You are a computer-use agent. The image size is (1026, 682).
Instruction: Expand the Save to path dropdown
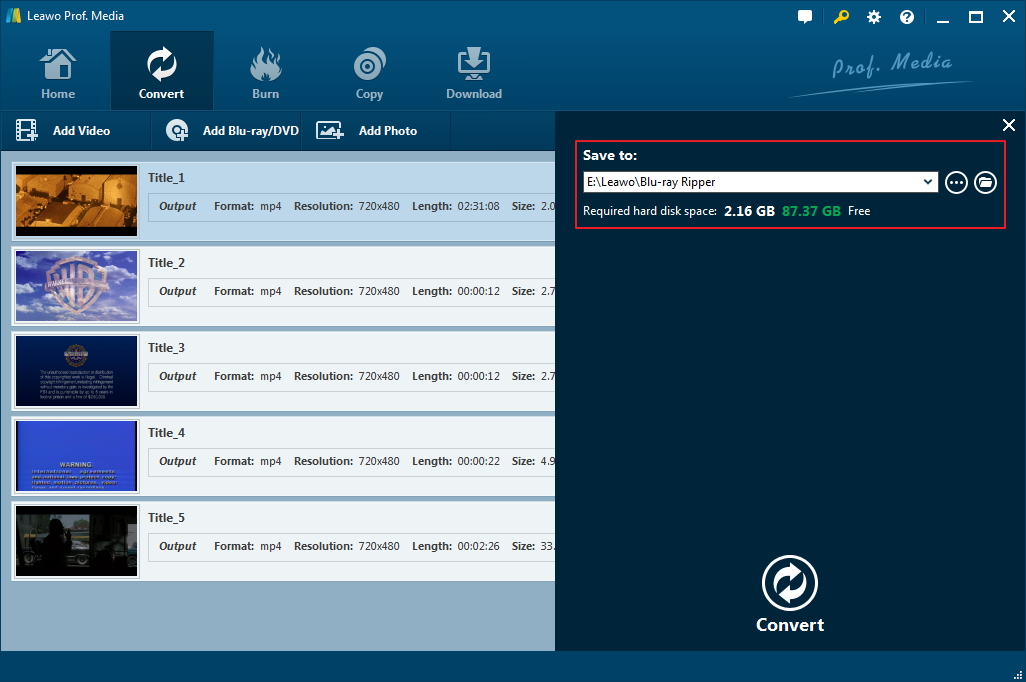[x=928, y=182]
